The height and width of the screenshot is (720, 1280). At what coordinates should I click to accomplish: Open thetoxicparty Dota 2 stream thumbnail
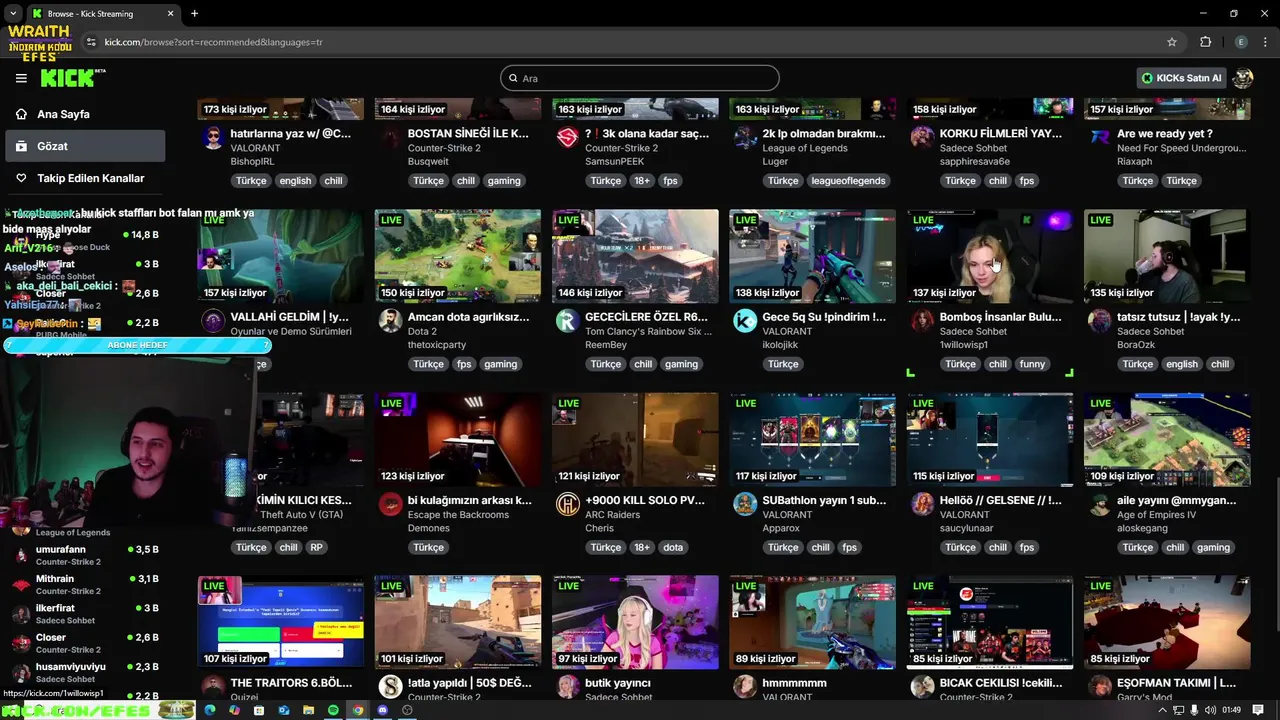[458, 255]
